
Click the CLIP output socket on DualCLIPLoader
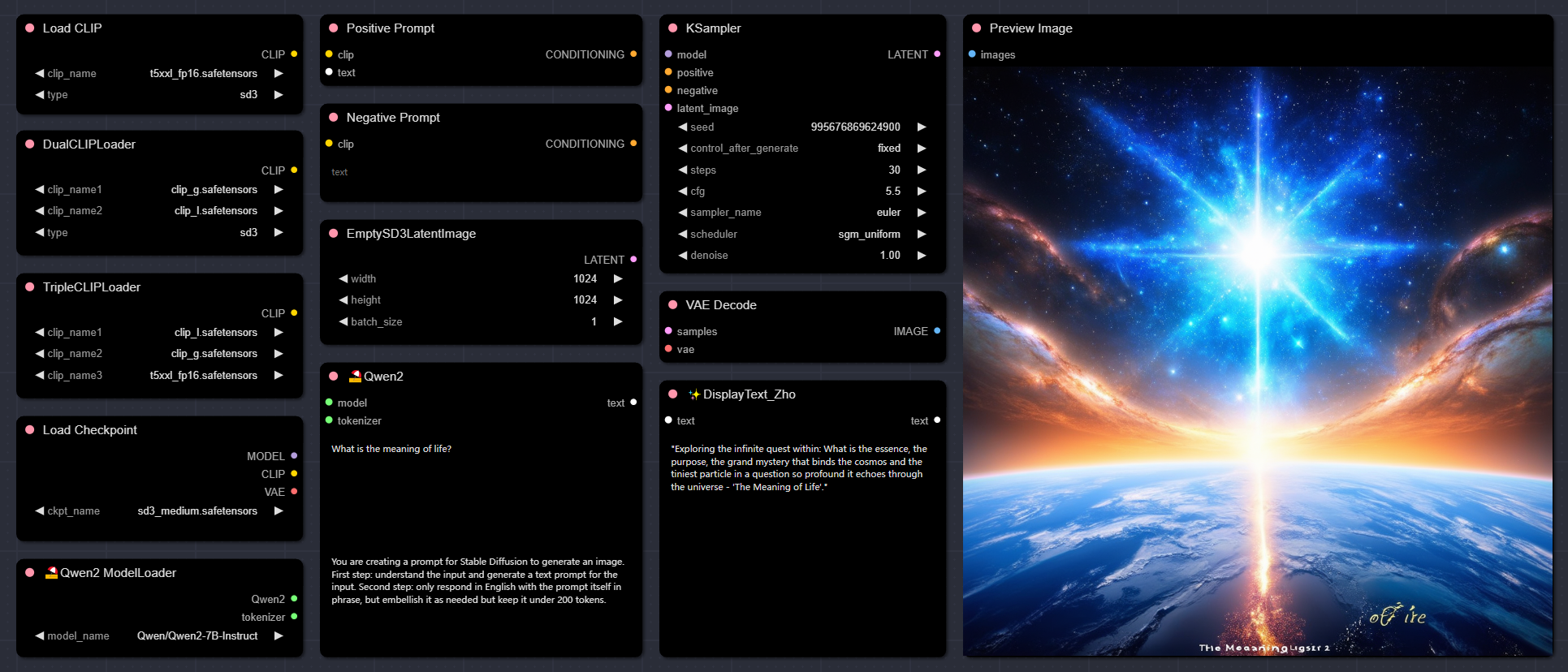[294, 170]
